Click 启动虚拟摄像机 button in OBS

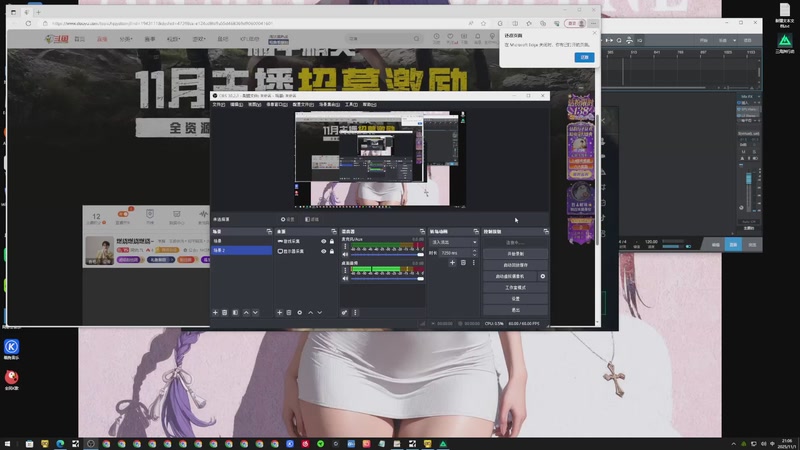(510, 277)
